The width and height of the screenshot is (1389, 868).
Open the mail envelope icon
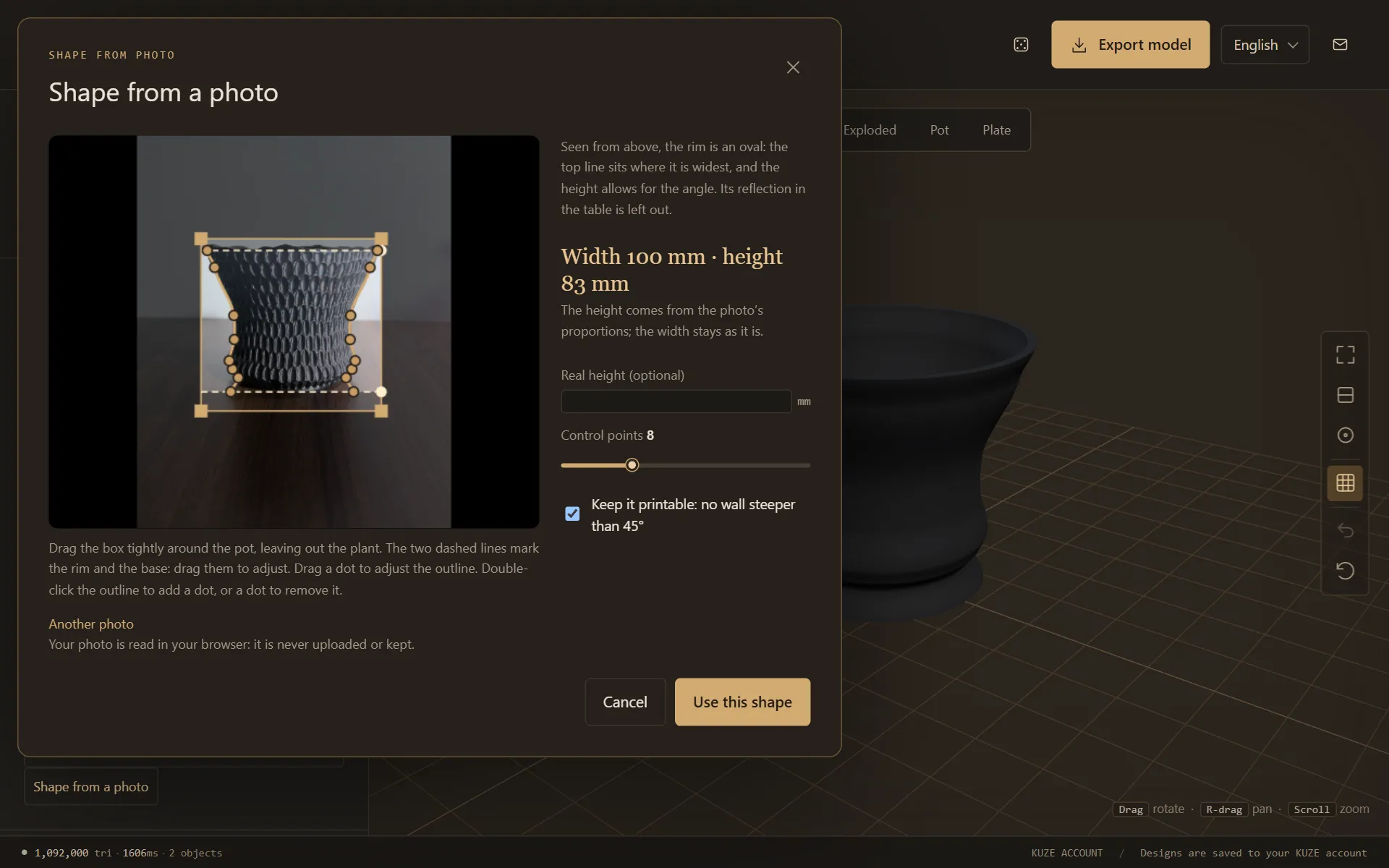[1340, 45]
